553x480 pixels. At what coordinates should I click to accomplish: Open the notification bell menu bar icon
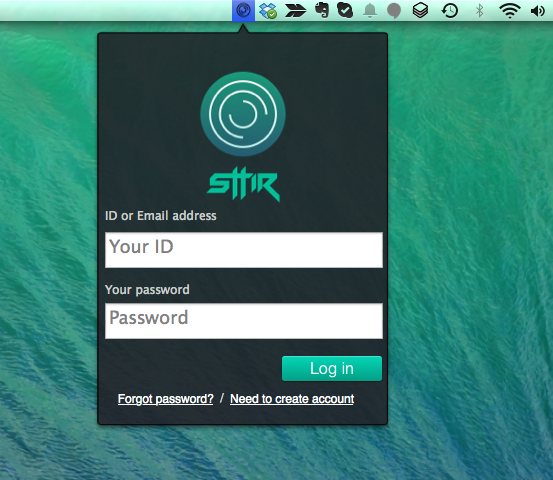pos(370,11)
